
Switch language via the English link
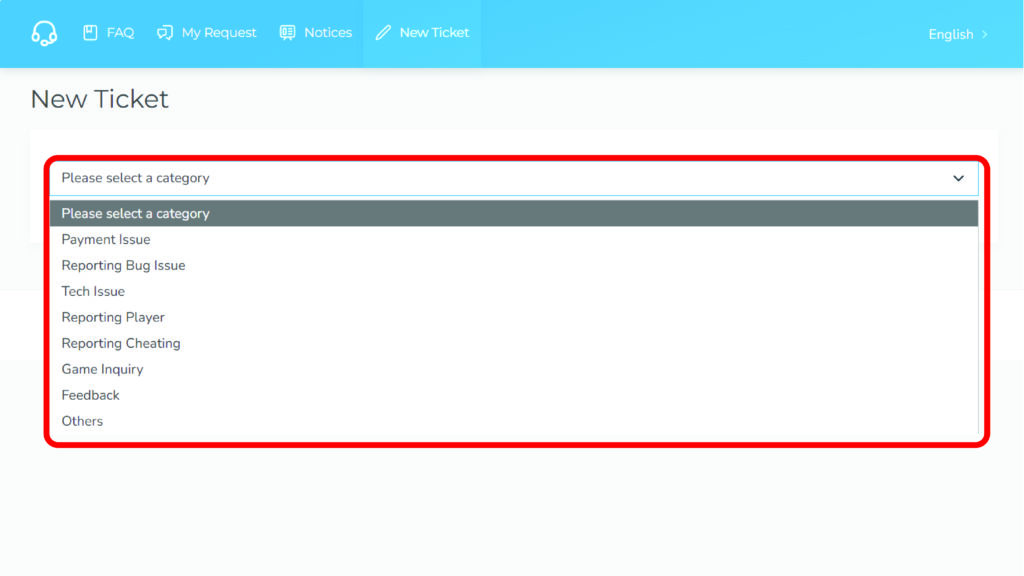click(x=950, y=34)
